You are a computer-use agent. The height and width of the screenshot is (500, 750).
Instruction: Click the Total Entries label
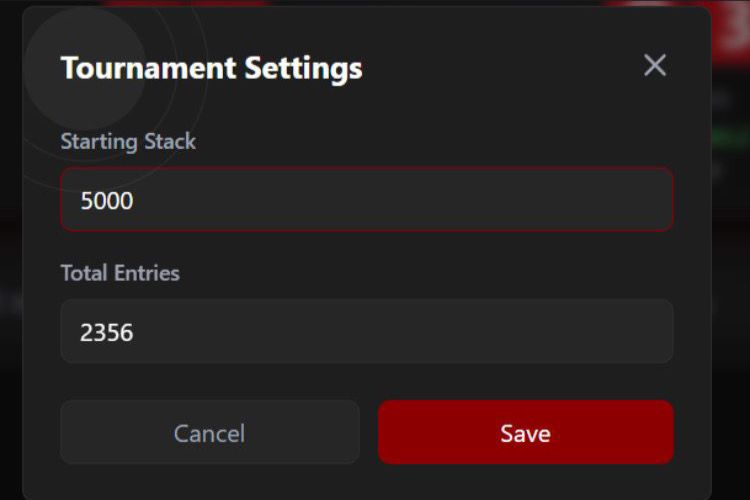[120, 272]
